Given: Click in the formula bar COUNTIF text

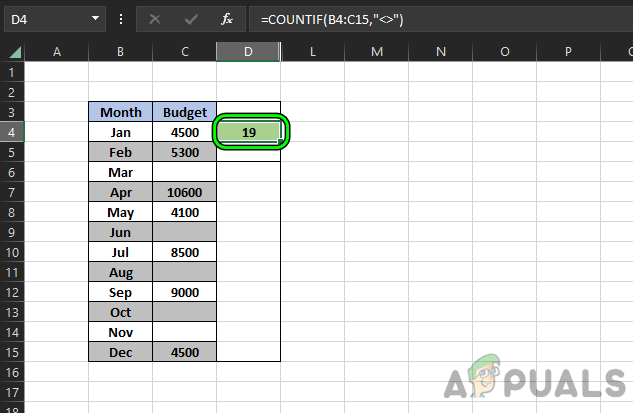Looking at the screenshot, I should 332,19.
